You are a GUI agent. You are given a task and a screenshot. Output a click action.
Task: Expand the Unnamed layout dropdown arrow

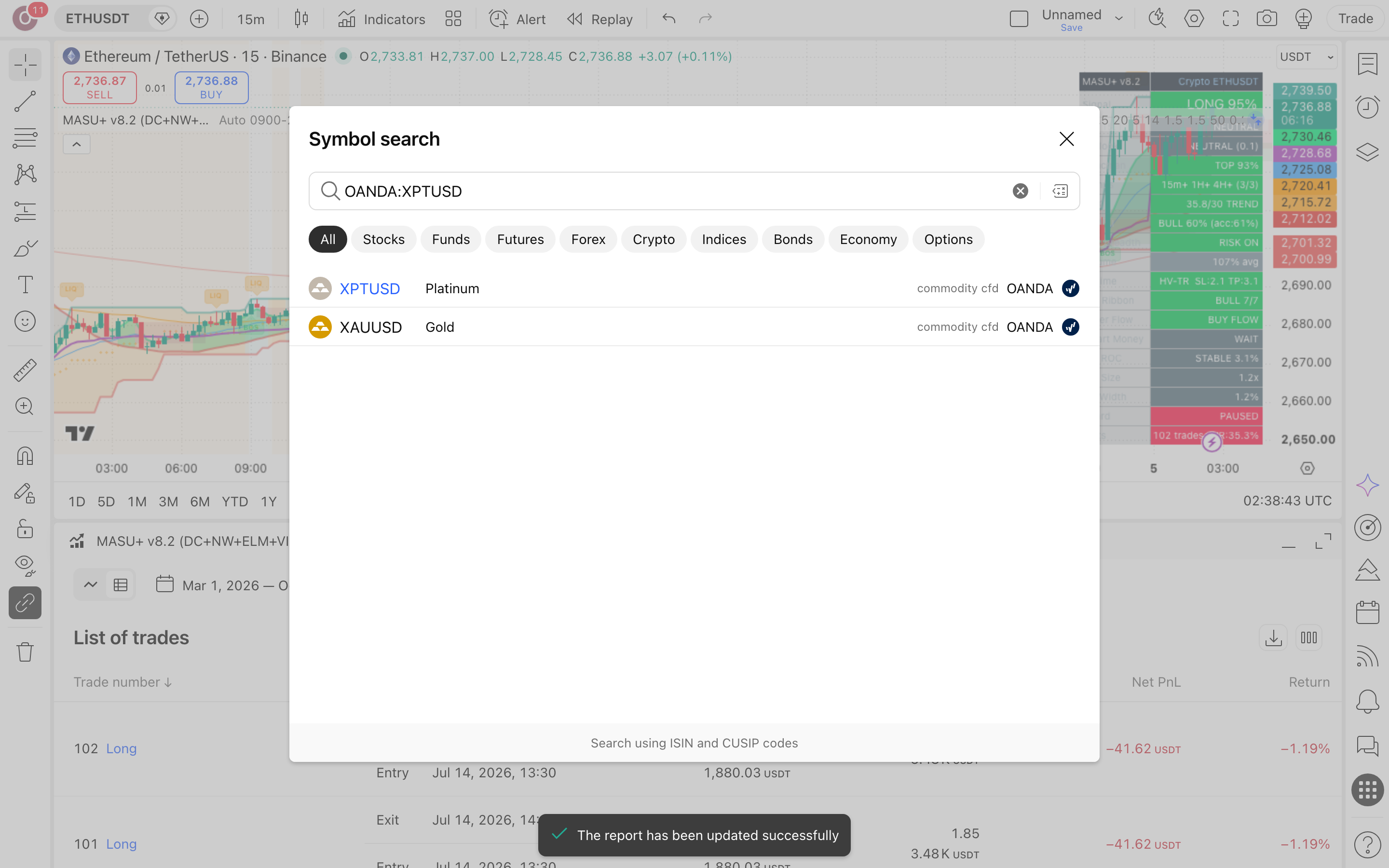(1118, 19)
